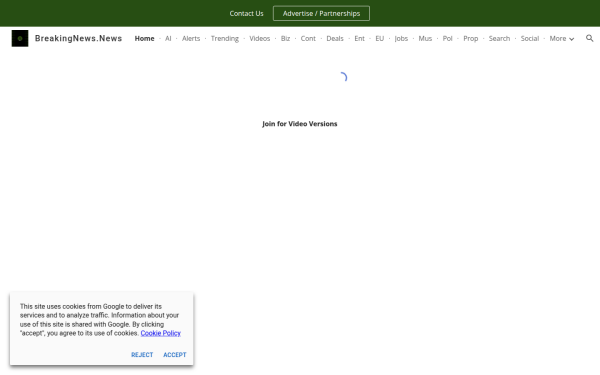Viewport: 600px width, 375px height.
Task: Reject cookies in the banner
Action: coord(142,355)
